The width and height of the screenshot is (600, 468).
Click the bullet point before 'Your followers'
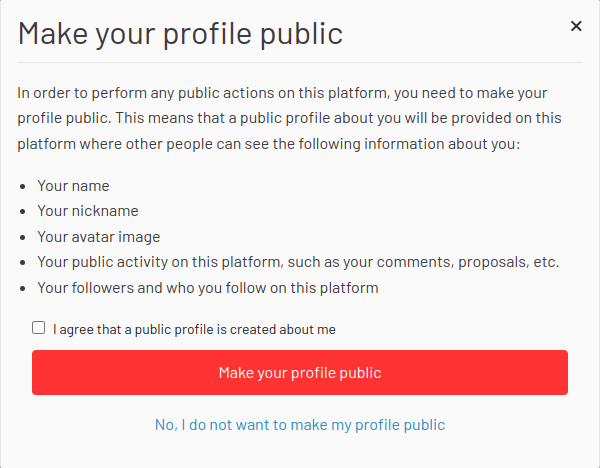(23, 290)
